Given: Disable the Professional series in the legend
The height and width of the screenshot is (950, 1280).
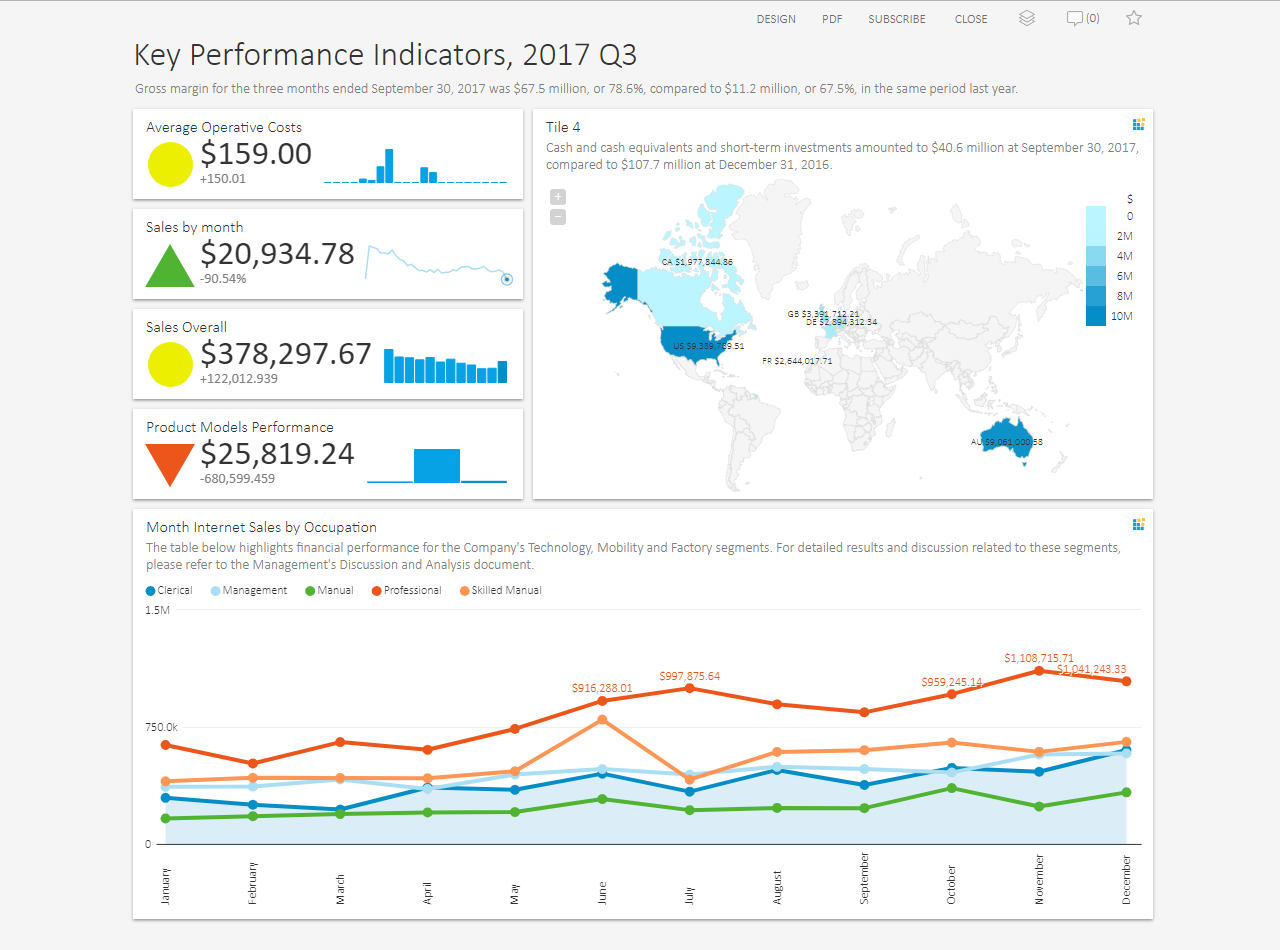Looking at the screenshot, I should click(x=411, y=590).
